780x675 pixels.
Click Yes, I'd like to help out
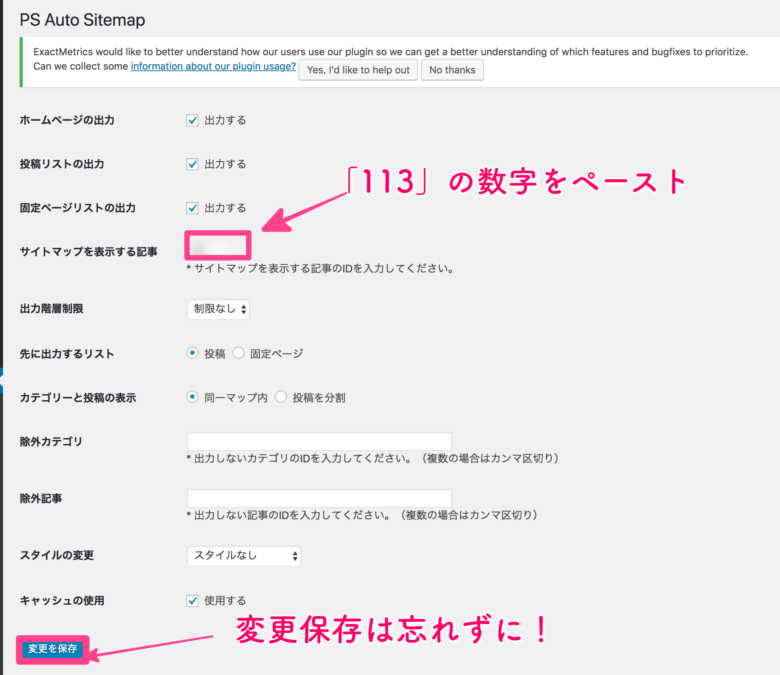tap(358, 70)
